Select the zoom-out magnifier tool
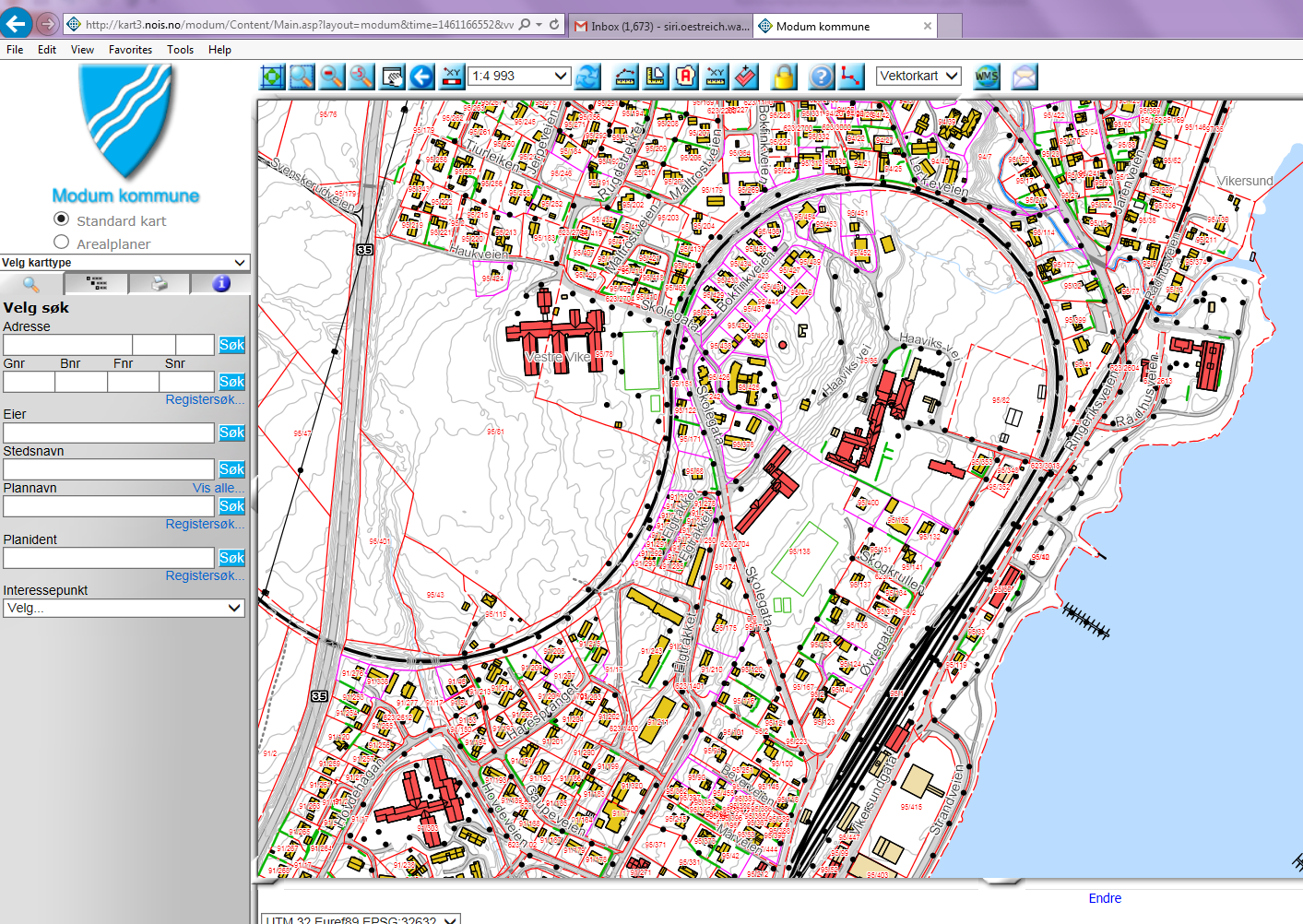The height and width of the screenshot is (924, 1303). click(331, 77)
